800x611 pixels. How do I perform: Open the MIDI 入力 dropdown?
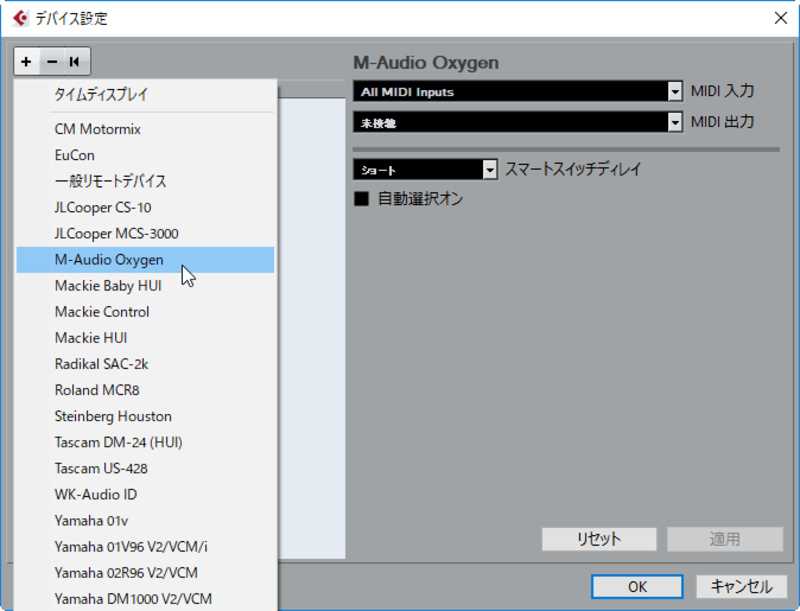tap(518, 92)
